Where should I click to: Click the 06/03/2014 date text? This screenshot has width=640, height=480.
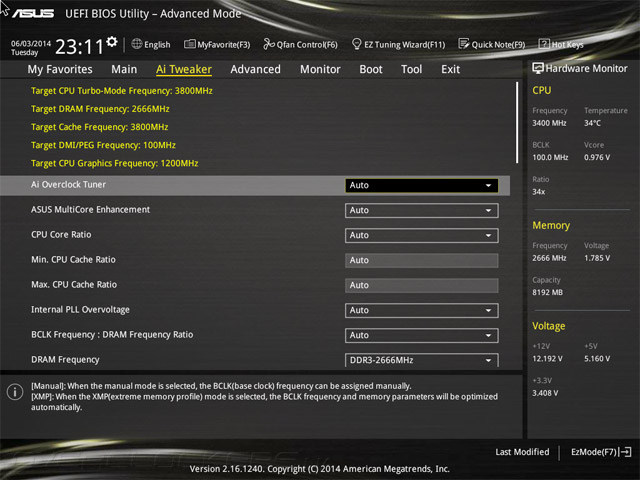[31, 43]
